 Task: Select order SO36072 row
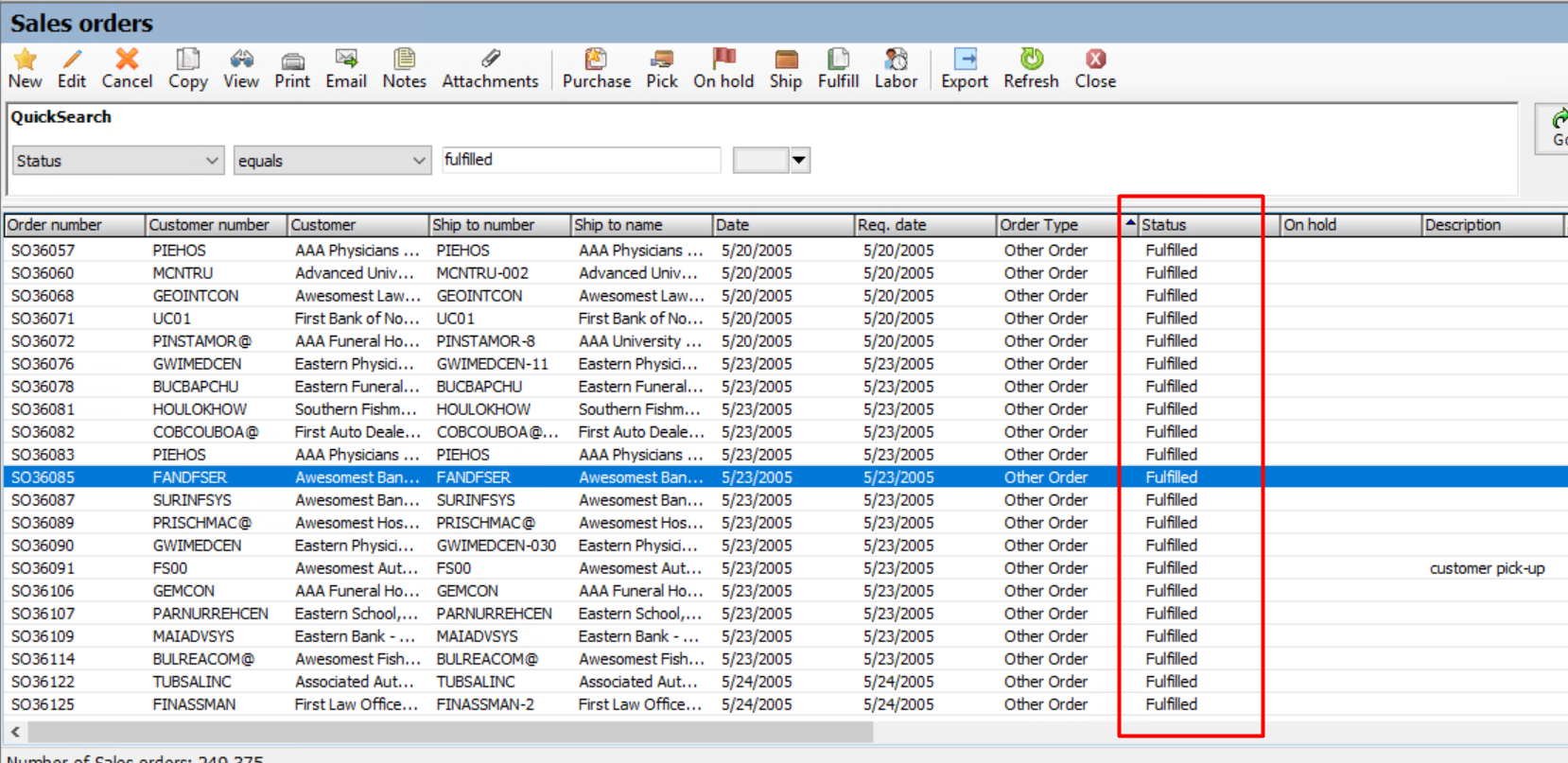[784, 341]
